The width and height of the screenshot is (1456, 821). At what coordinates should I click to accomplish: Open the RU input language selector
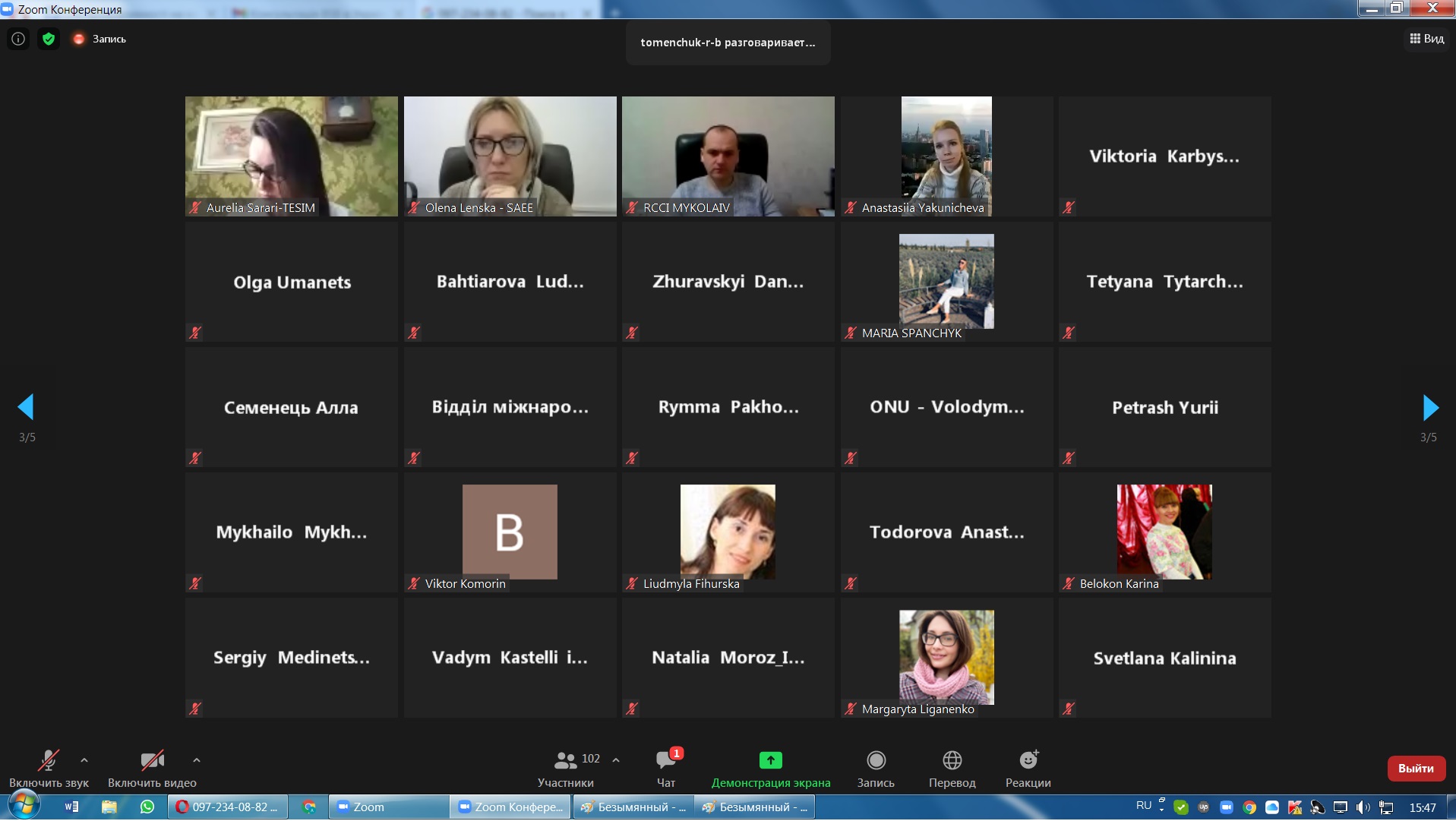click(1144, 805)
